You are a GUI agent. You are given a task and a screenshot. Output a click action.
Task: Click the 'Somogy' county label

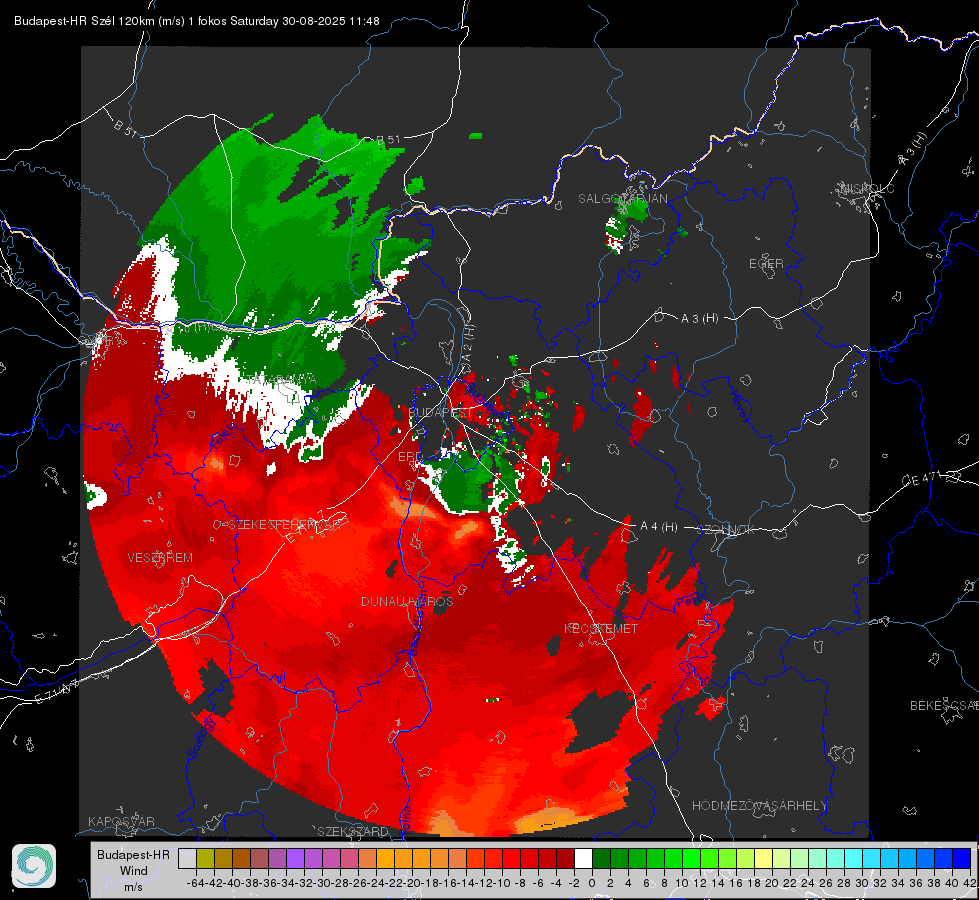tap(201, 738)
